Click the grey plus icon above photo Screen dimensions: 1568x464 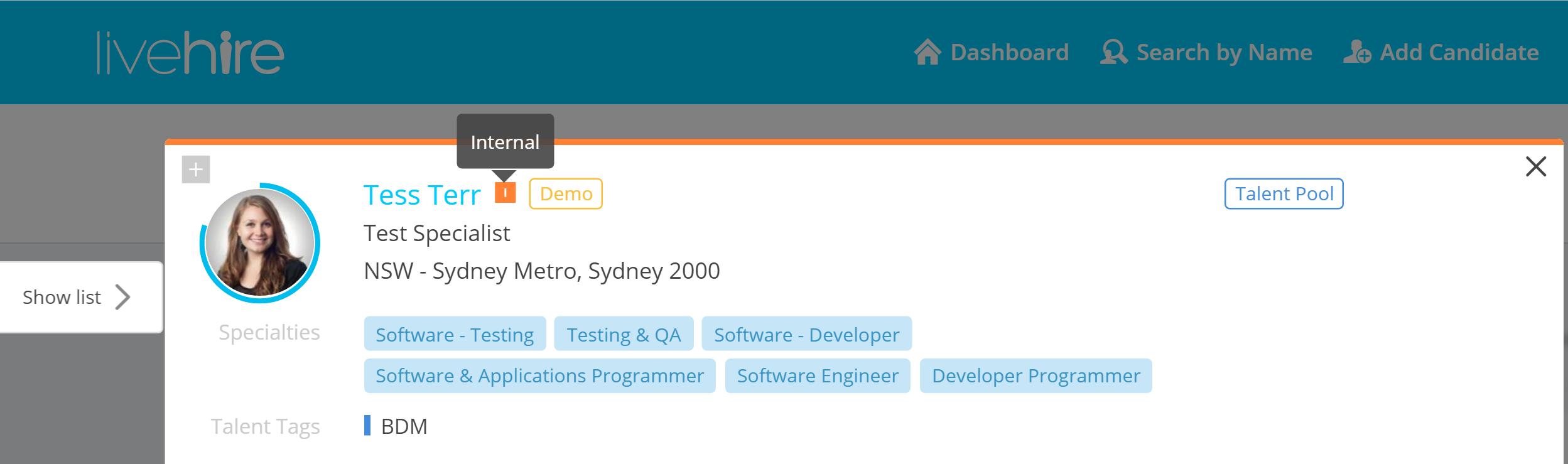click(x=196, y=170)
